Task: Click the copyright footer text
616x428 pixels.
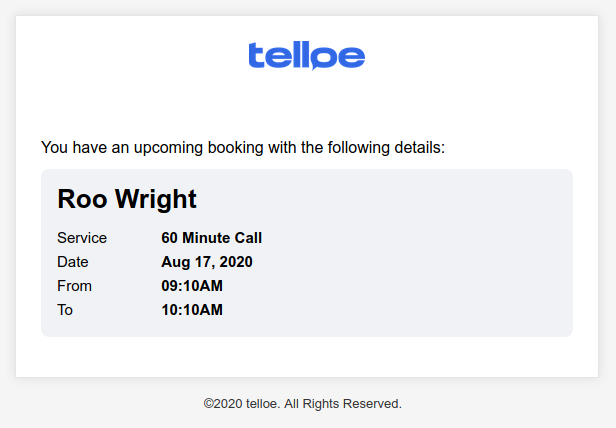Action: coord(302,404)
